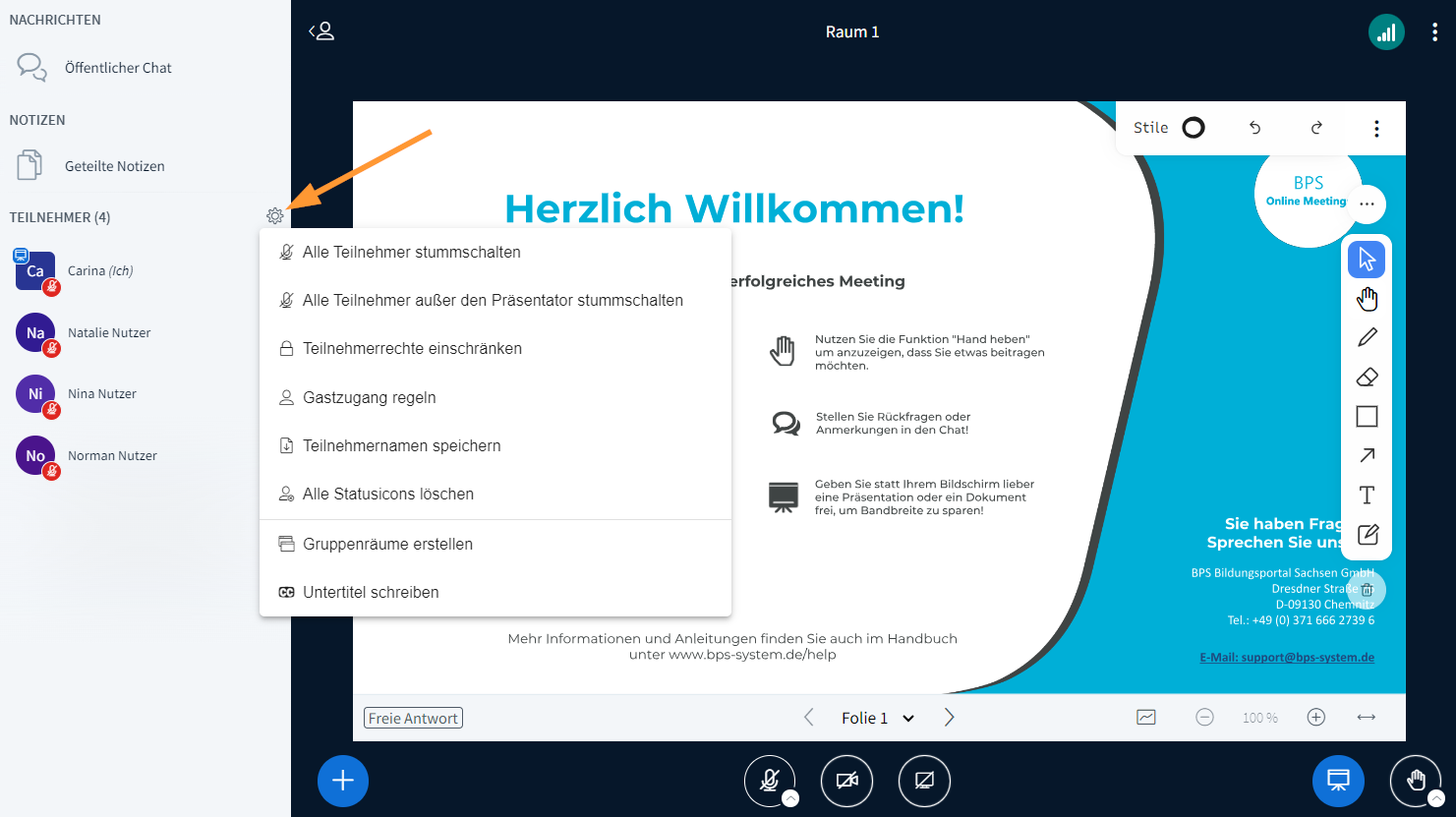This screenshot has height=817, width=1456.
Task: Open the whiteboard overflow menu
Action: coord(1376,128)
